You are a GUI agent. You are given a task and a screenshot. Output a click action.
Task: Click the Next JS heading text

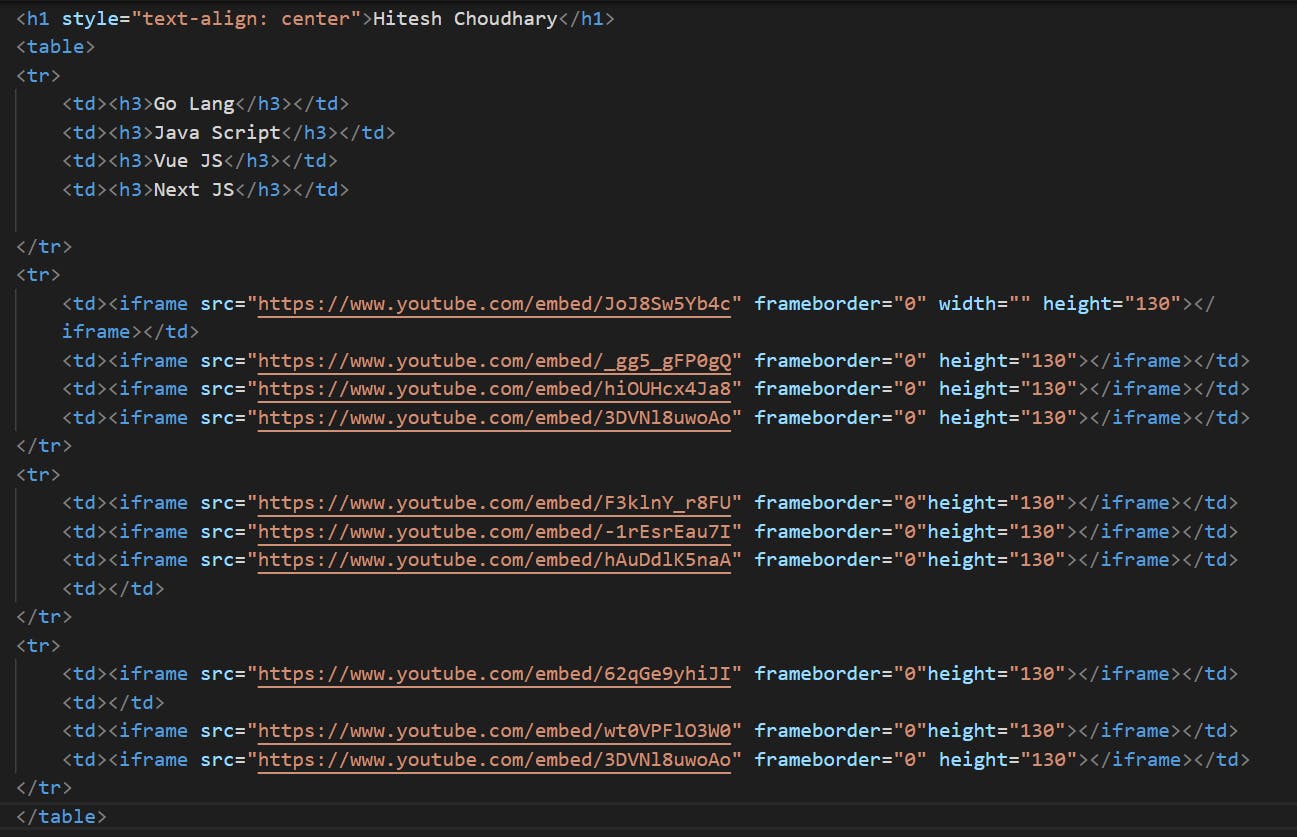(x=194, y=189)
